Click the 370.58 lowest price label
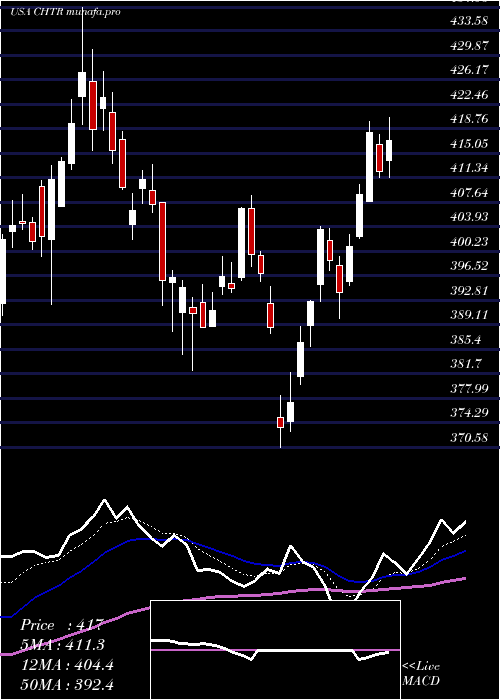500x700 pixels. click(x=468, y=438)
